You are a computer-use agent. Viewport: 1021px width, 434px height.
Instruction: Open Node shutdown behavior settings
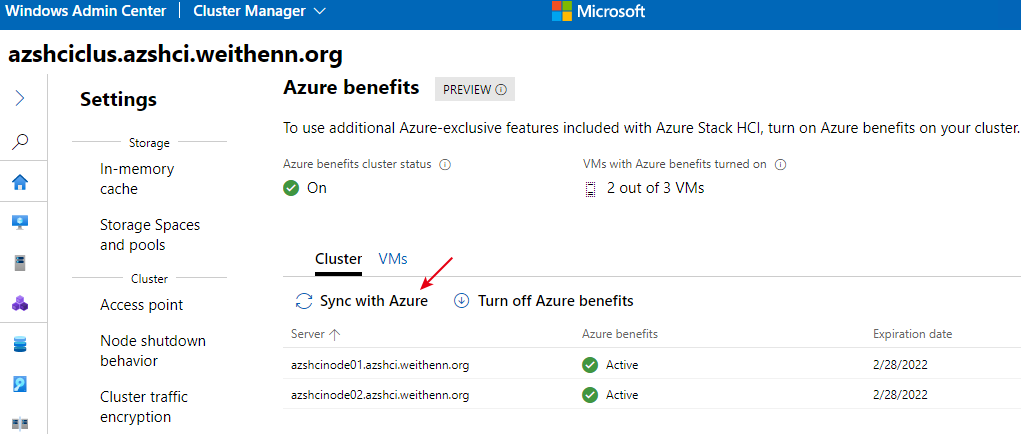(x=152, y=351)
